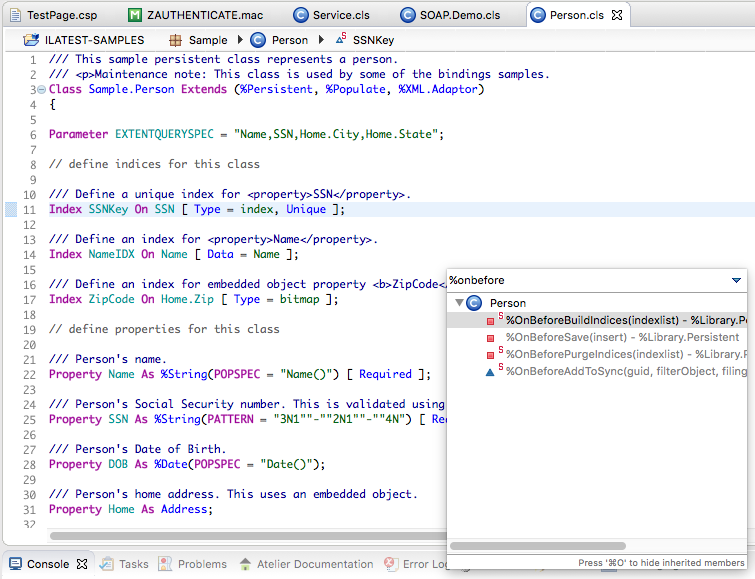Click the Problems view icon
755x579 pixels.
[x=165, y=564]
